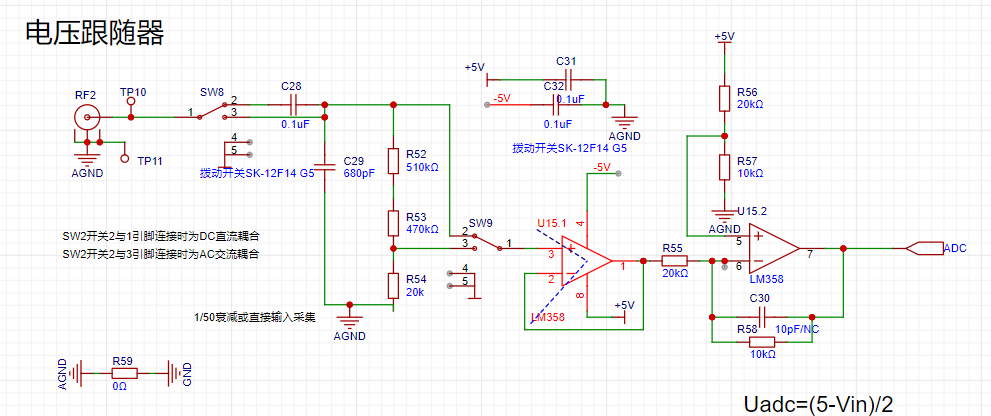This screenshot has width=991, height=416.
Task: Select resistor R55 symbol
Action: 675,260
